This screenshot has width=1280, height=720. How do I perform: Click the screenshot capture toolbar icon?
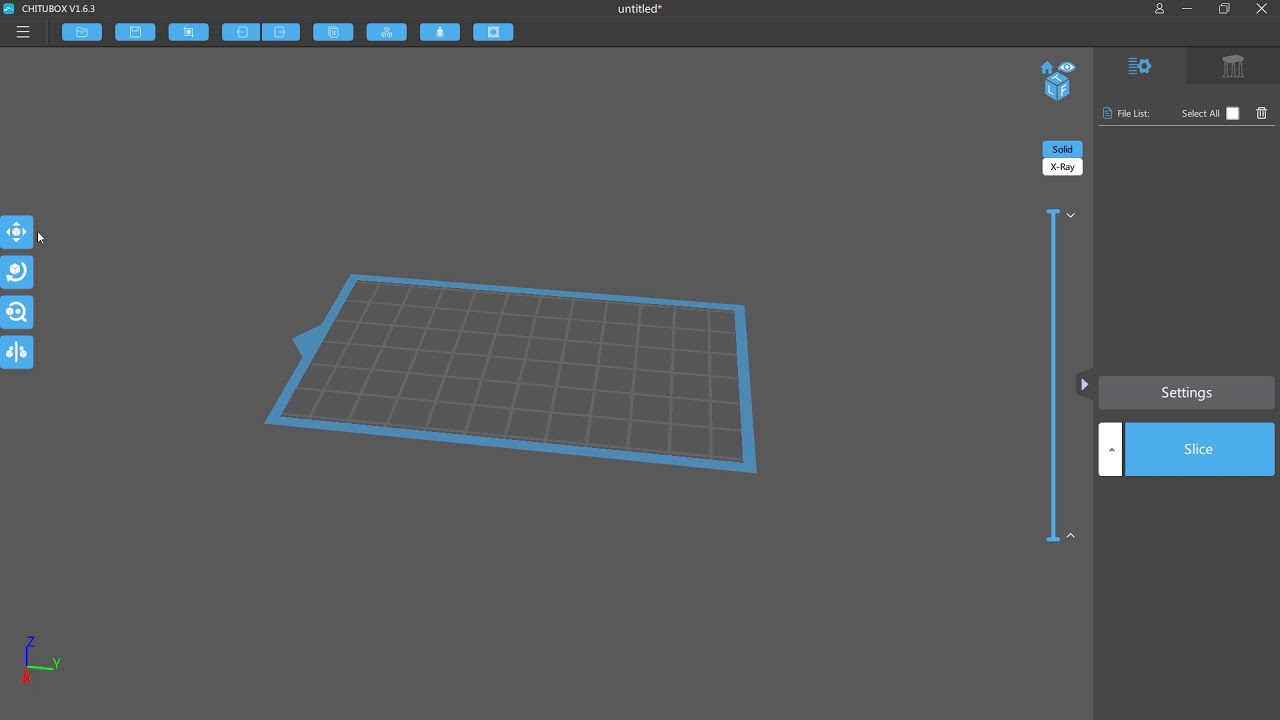188,32
